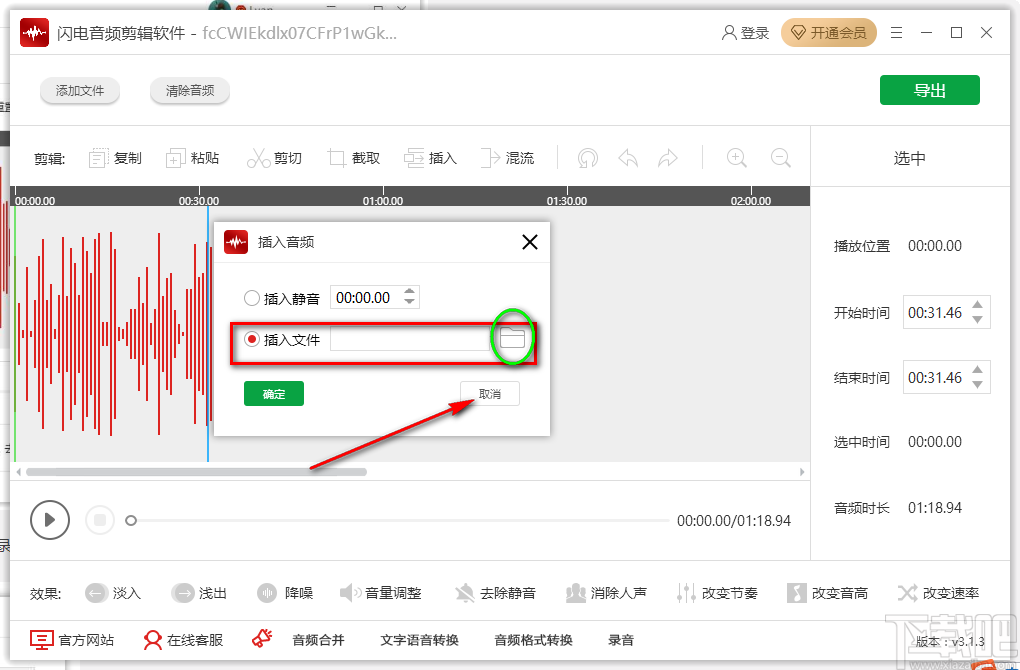Apply the 淡入 fade-in effect
Image resolution: width=1020 pixels, height=670 pixels.
(113, 592)
